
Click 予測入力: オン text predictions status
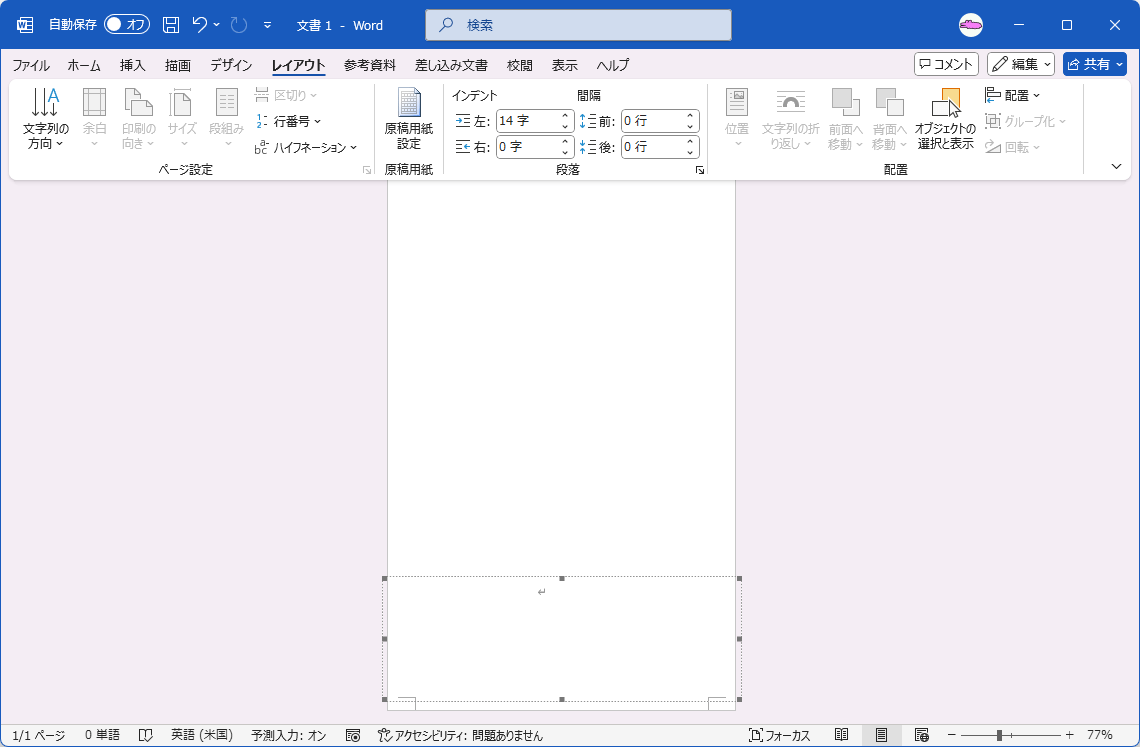coord(289,735)
